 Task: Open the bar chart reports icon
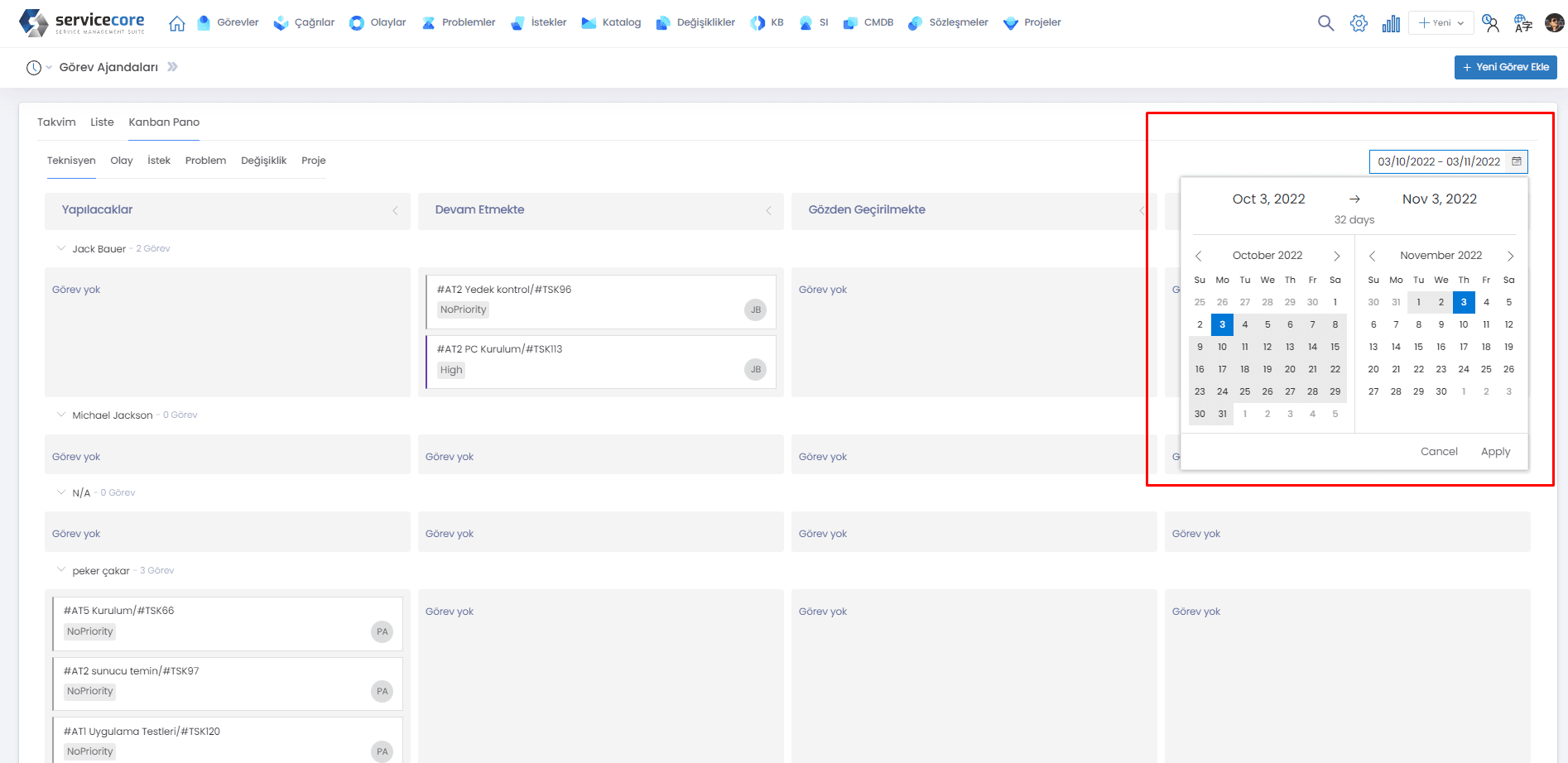[1391, 23]
